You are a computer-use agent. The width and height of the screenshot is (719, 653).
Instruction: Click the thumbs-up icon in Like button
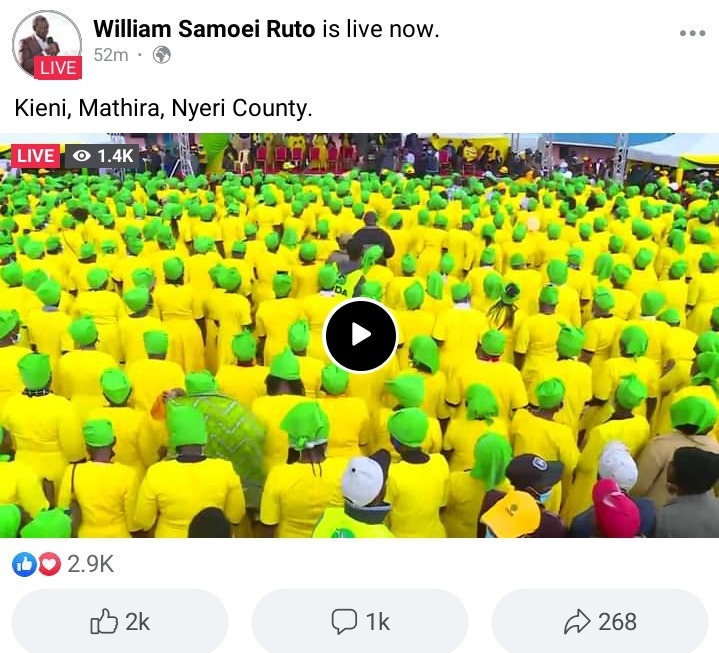coord(104,621)
